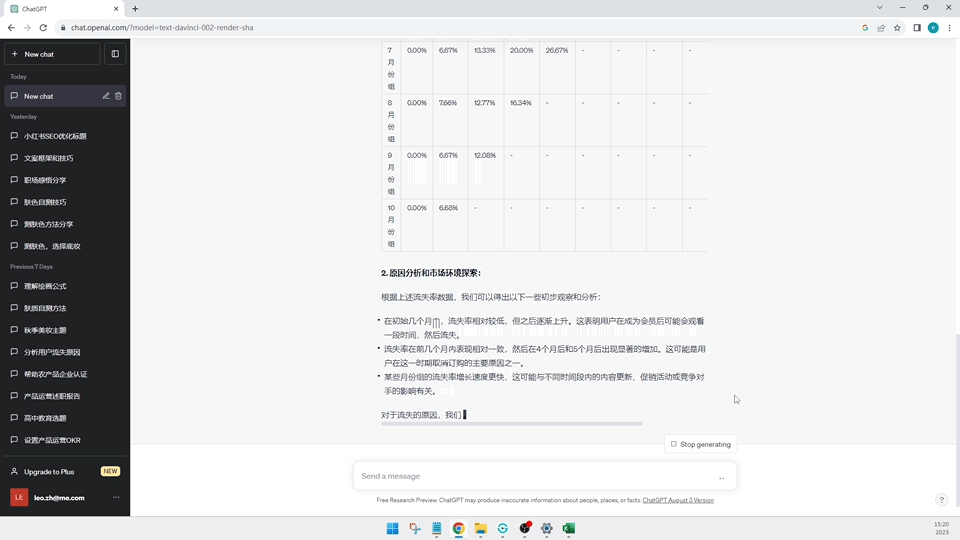
Task: Click the Stop generating button
Action: pyautogui.click(x=700, y=444)
